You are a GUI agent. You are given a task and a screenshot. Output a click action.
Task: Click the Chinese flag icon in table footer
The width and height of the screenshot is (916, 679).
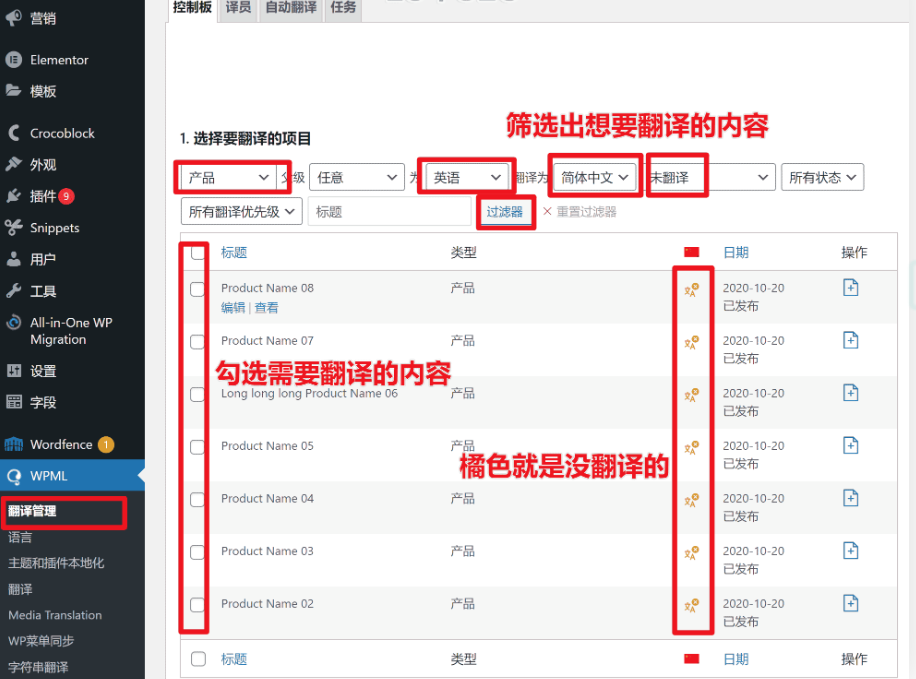tap(692, 659)
